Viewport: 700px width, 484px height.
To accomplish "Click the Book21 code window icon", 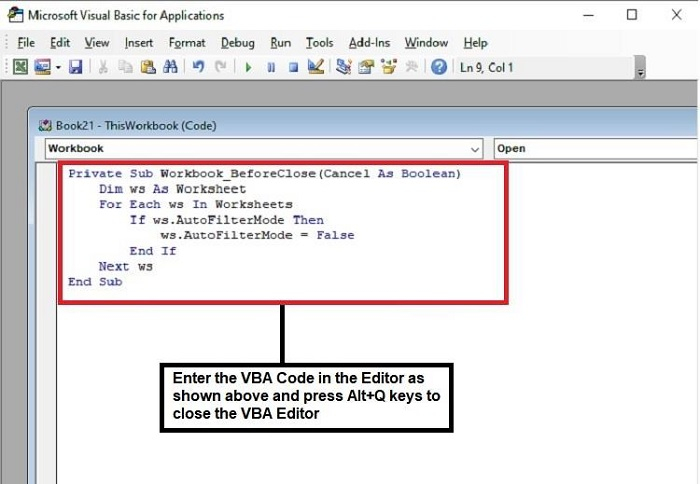I will pyautogui.click(x=45, y=125).
